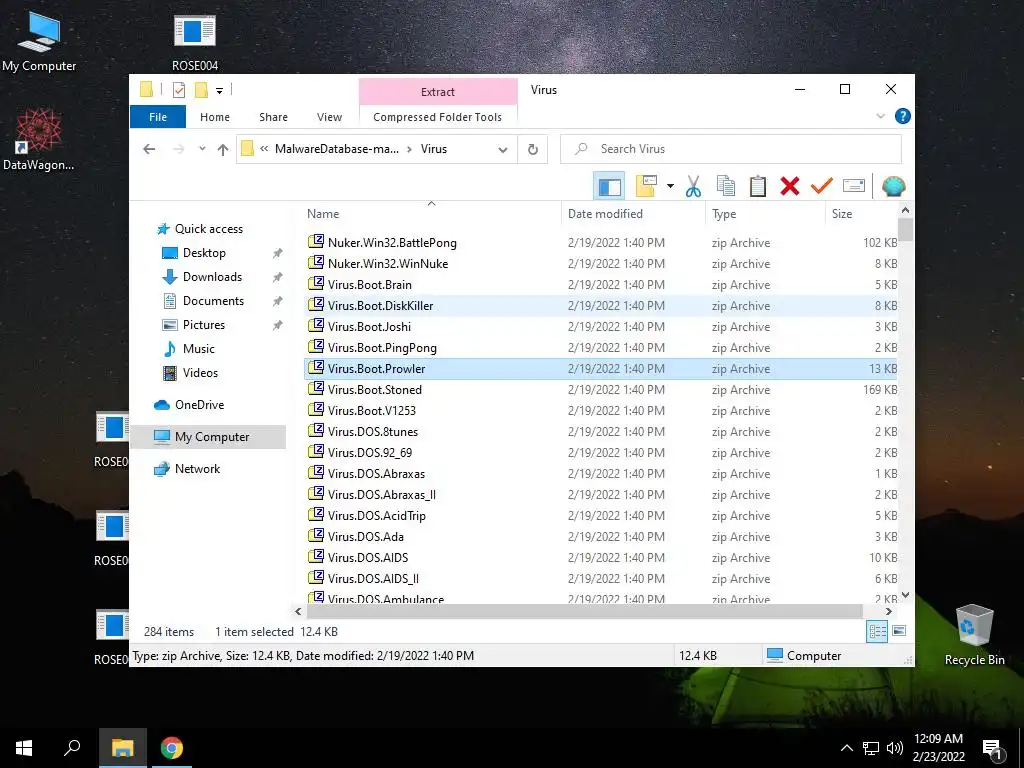
Task: Click MalwareDatabase-ma... breadcrumb in address bar
Action: click(x=336, y=149)
